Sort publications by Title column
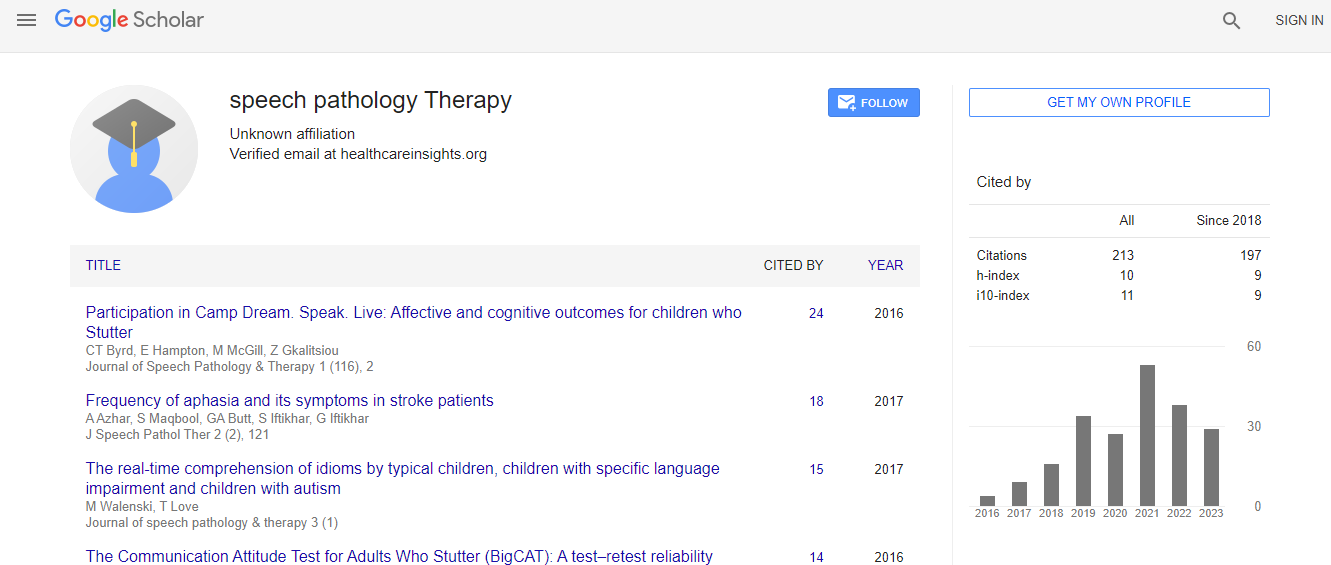This screenshot has width=1331, height=565. 103,266
